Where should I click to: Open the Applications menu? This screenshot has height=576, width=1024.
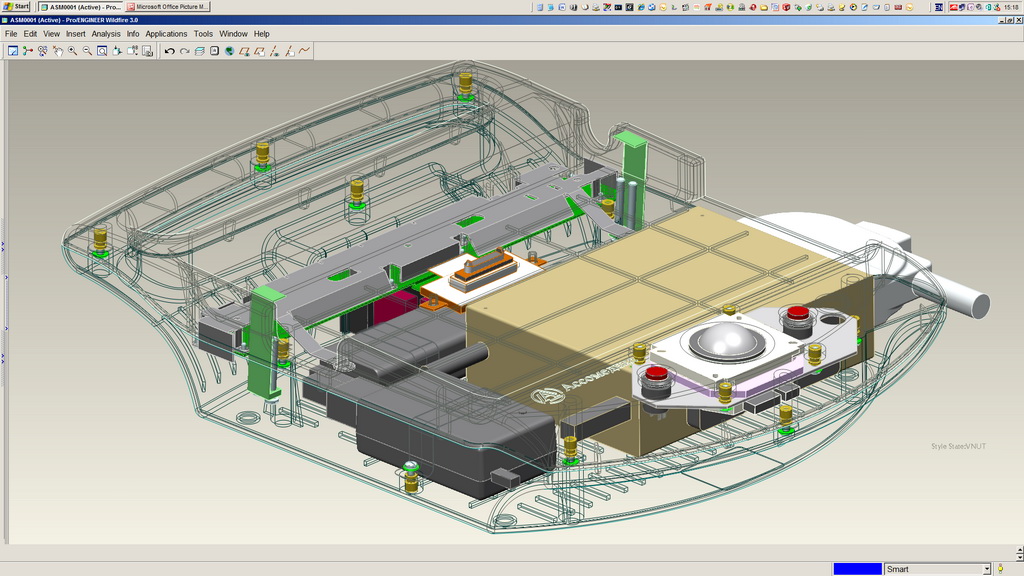point(166,34)
